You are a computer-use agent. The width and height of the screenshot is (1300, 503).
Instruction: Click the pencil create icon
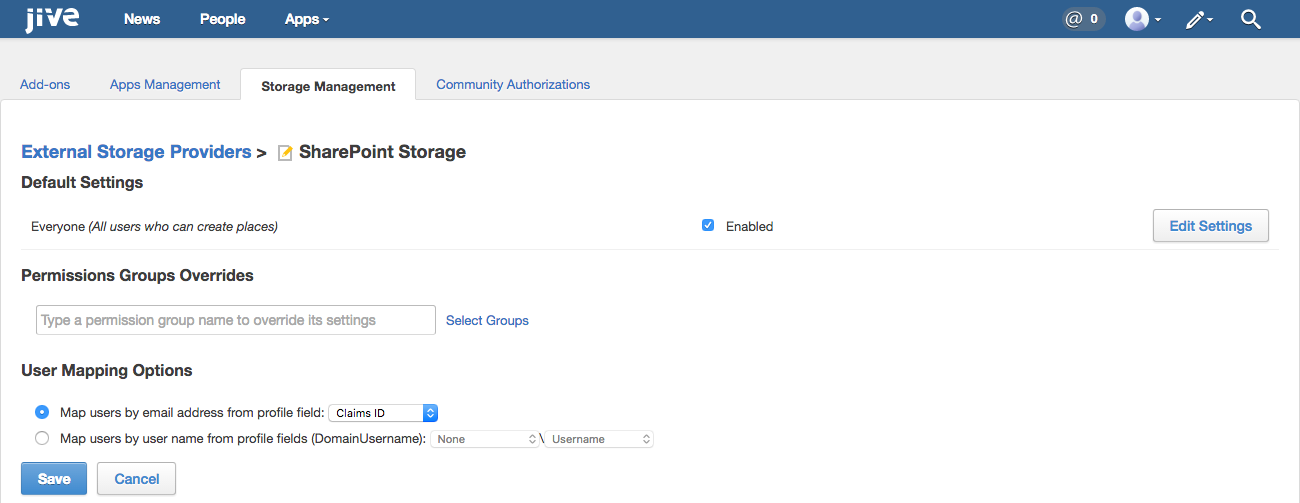click(1199, 19)
